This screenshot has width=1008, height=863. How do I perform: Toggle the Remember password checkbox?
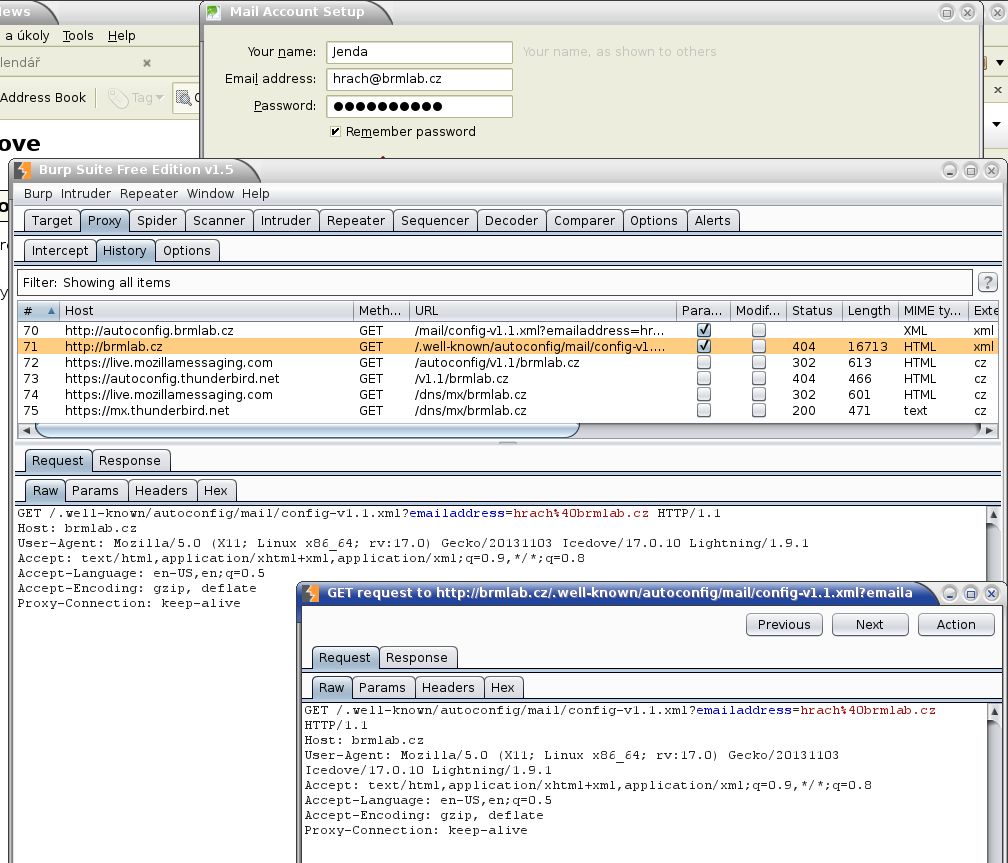tap(335, 132)
